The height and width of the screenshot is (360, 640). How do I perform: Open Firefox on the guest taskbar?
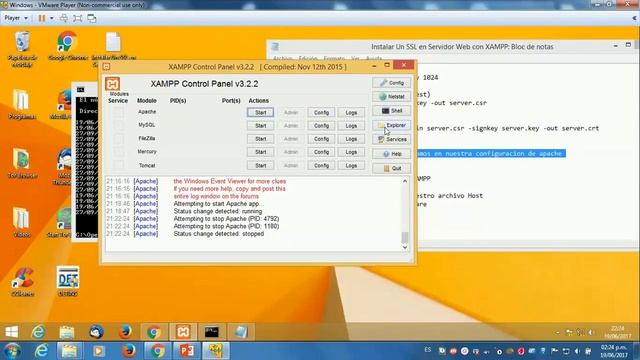tap(125, 332)
